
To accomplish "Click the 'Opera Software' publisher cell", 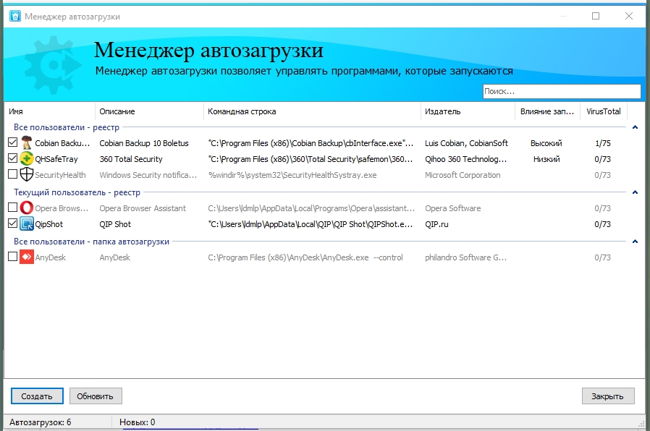I will pyautogui.click(x=453, y=208).
